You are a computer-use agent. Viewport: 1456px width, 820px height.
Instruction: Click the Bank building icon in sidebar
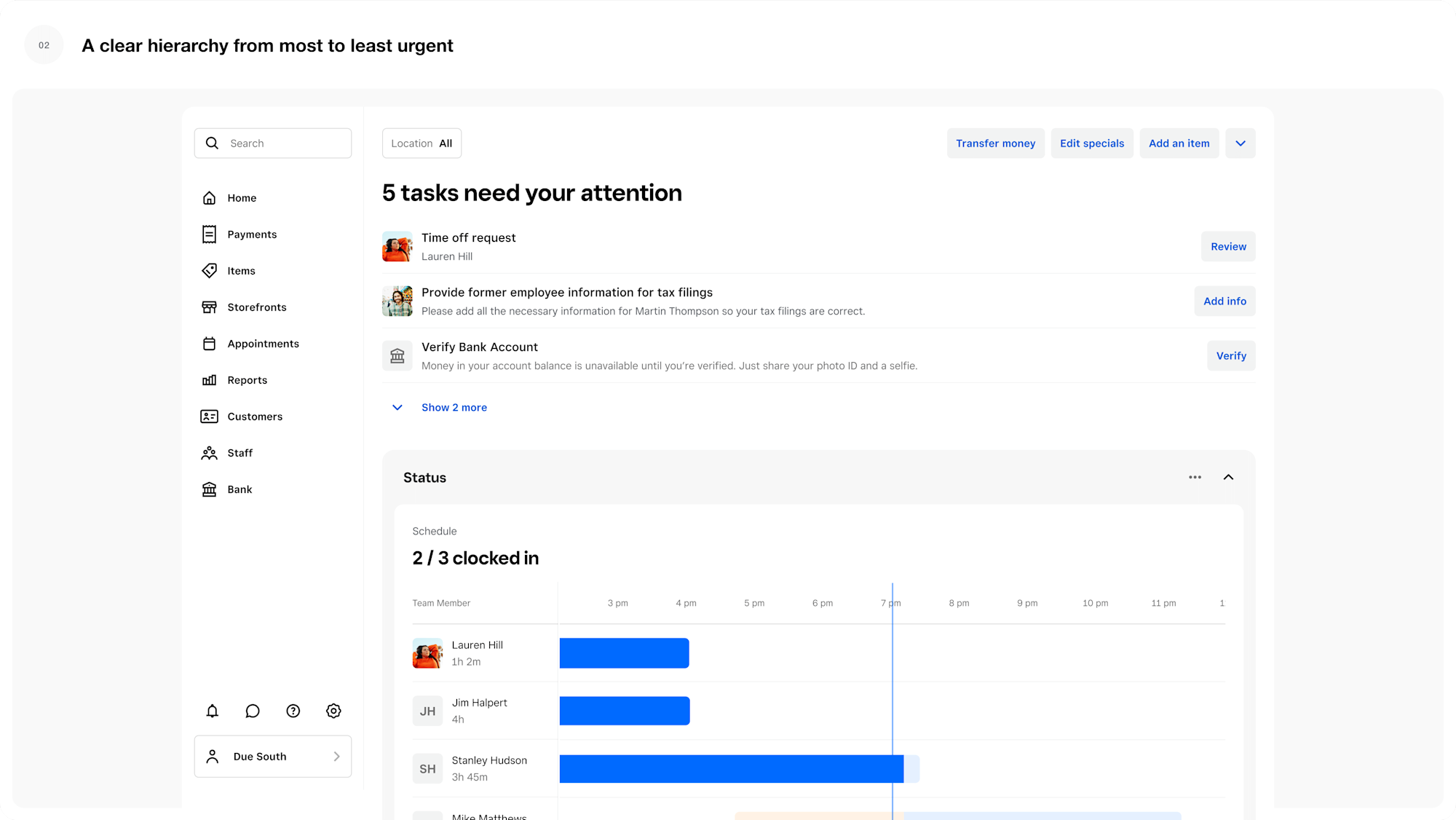click(209, 489)
